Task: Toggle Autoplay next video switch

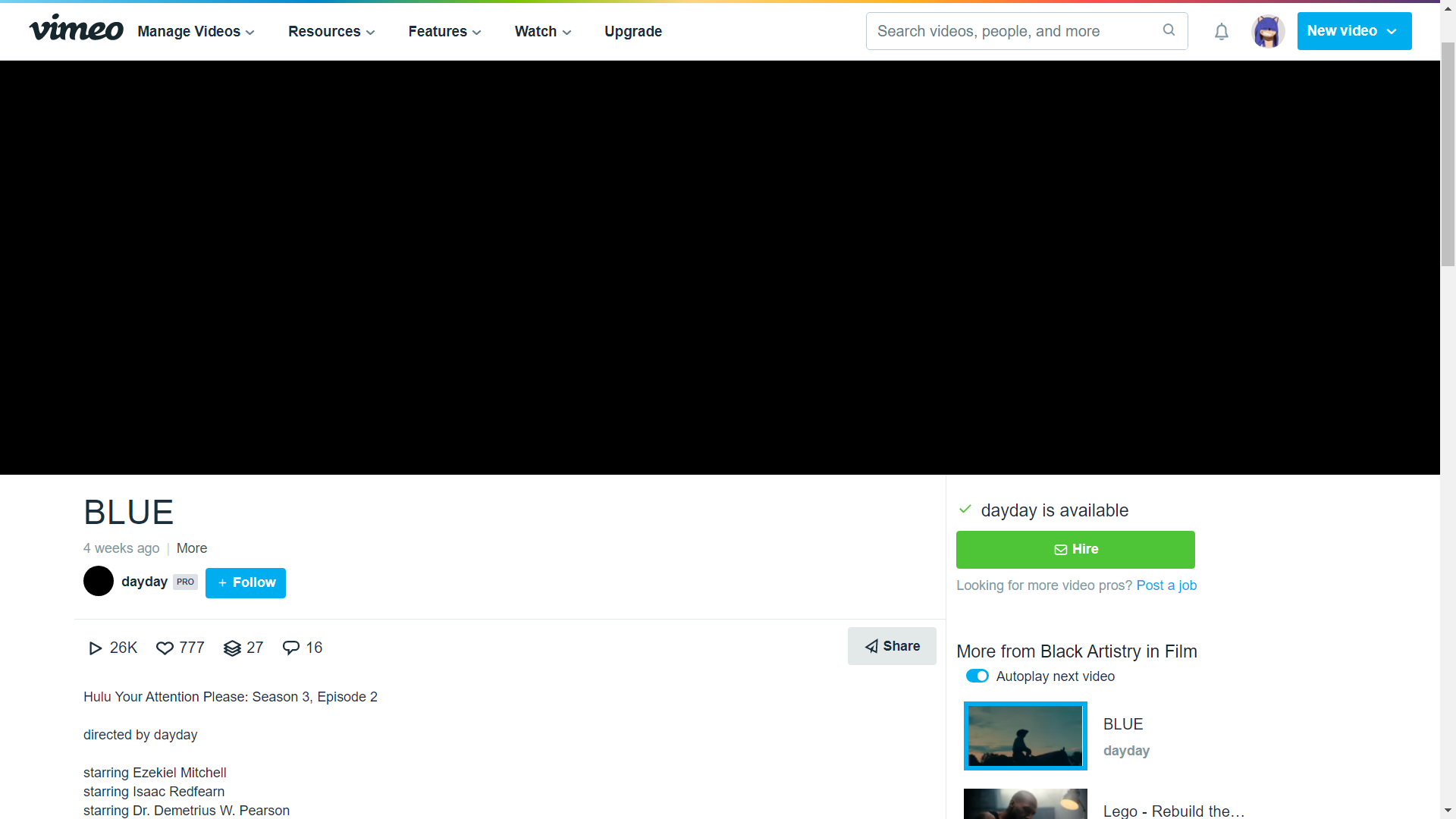Action: pyautogui.click(x=977, y=676)
